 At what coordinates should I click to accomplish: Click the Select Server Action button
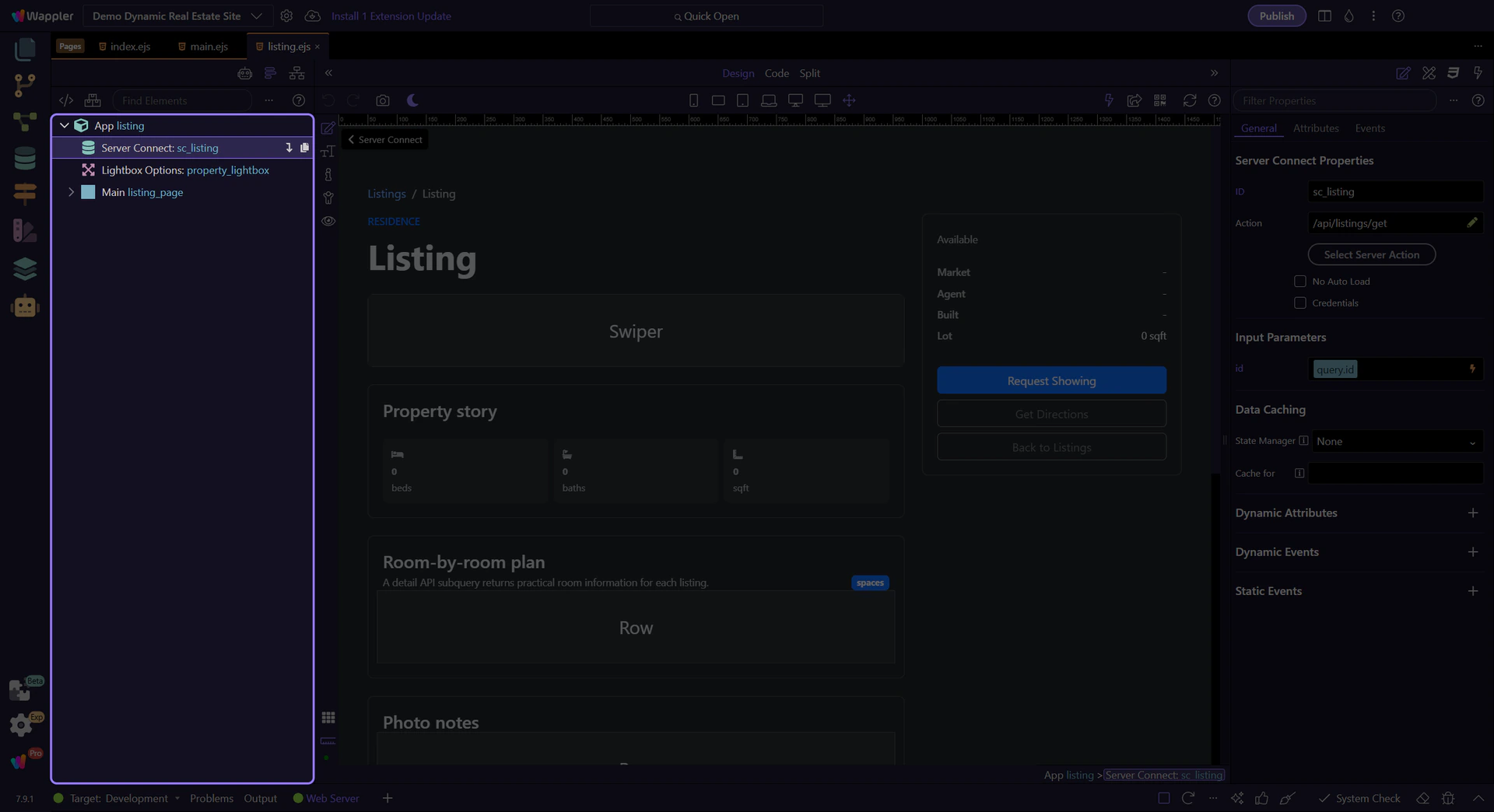[x=1371, y=255]
